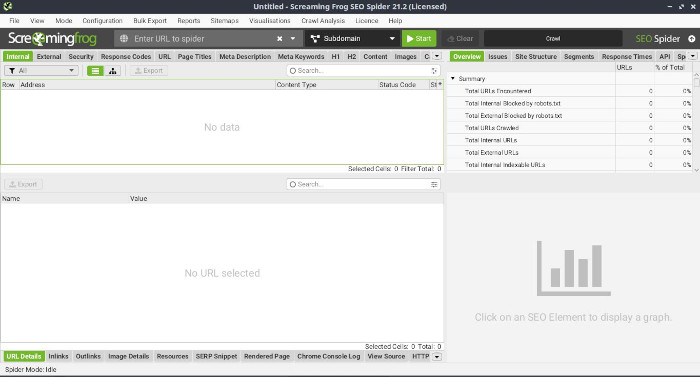Select the Meta Keywords tab
This screenshot has width=700, height=377.
point(301,56)
